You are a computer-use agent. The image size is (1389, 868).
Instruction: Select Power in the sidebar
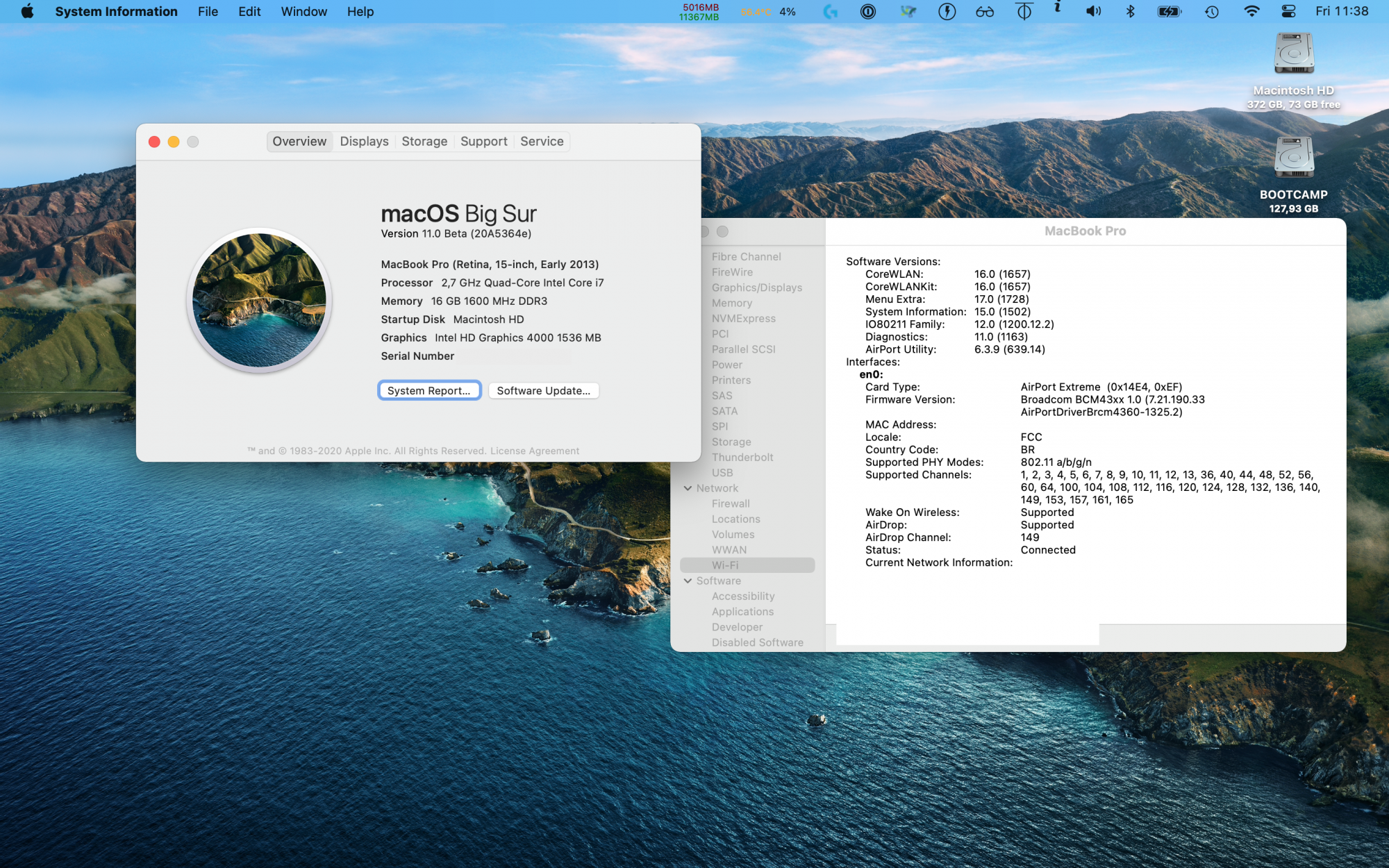click(x=726, y=365)
